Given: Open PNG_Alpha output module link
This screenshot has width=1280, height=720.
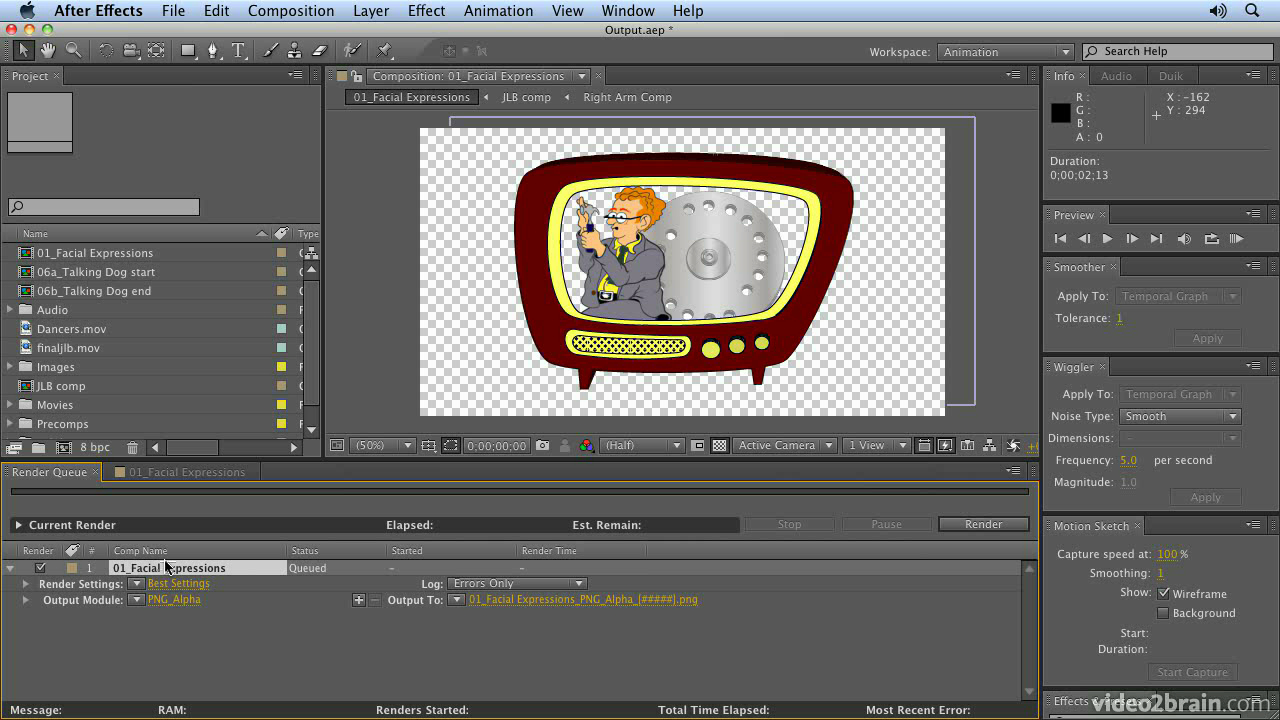Looking at the screenshot, I should point(174,600).
